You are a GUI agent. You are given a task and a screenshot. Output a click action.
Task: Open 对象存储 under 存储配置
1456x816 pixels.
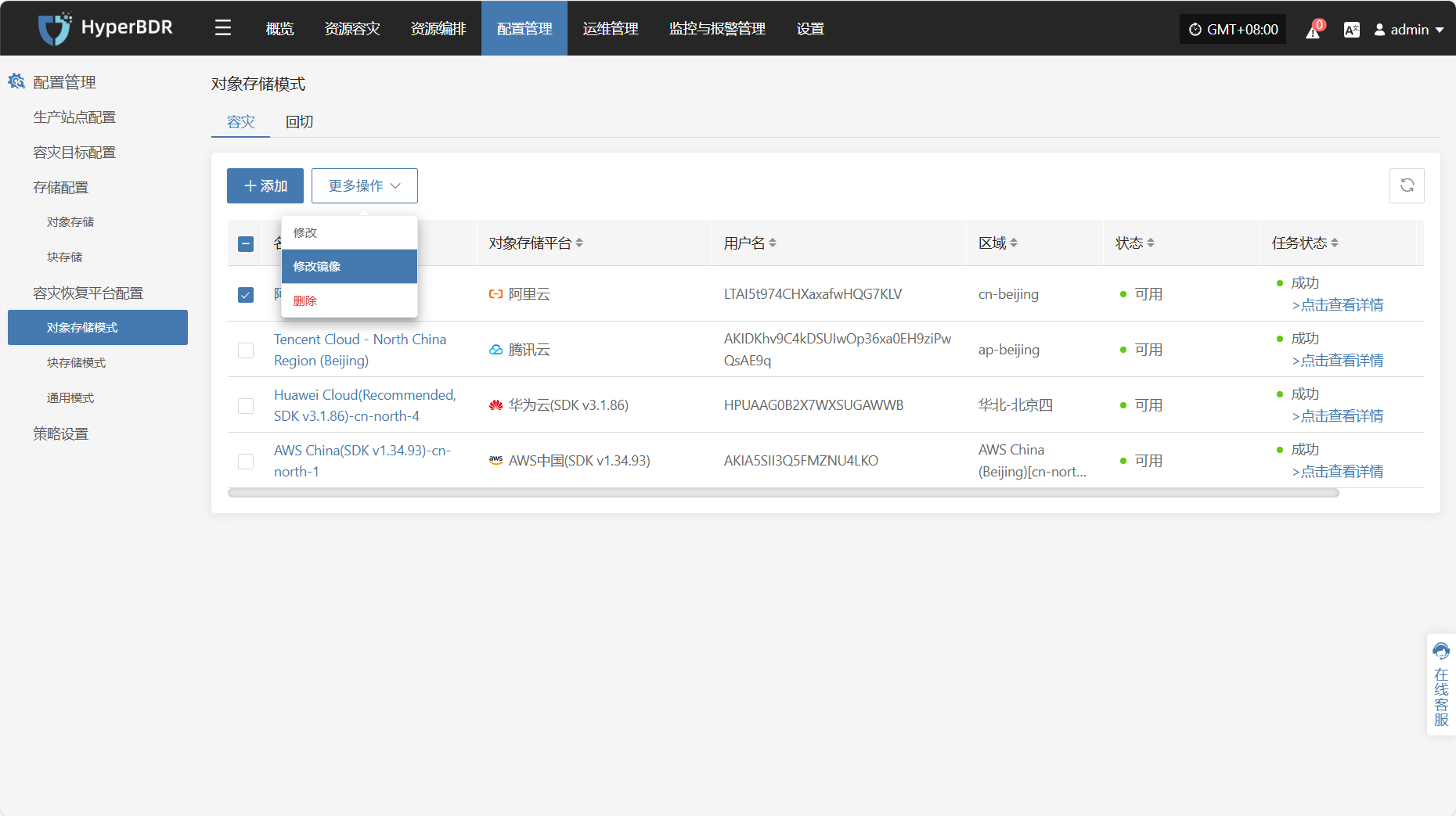70,222
